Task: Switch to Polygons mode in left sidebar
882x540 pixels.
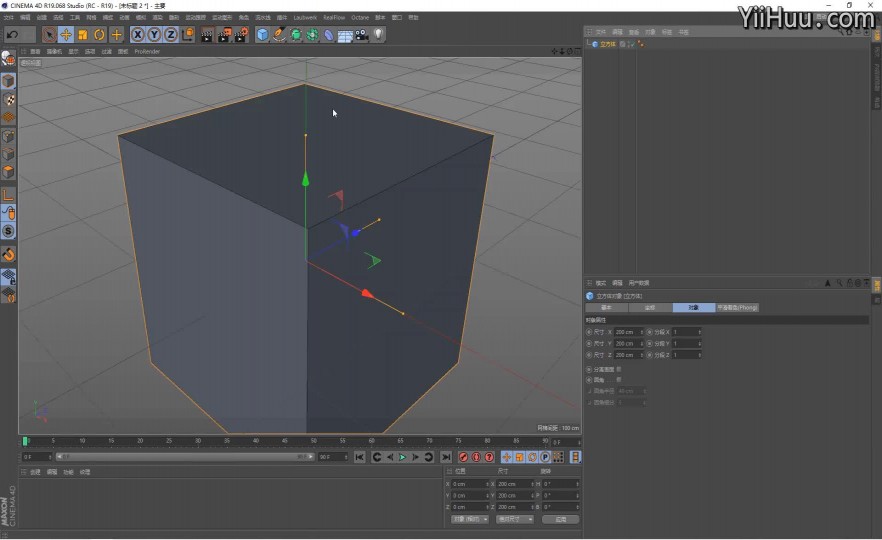Action: pos(8,172)
